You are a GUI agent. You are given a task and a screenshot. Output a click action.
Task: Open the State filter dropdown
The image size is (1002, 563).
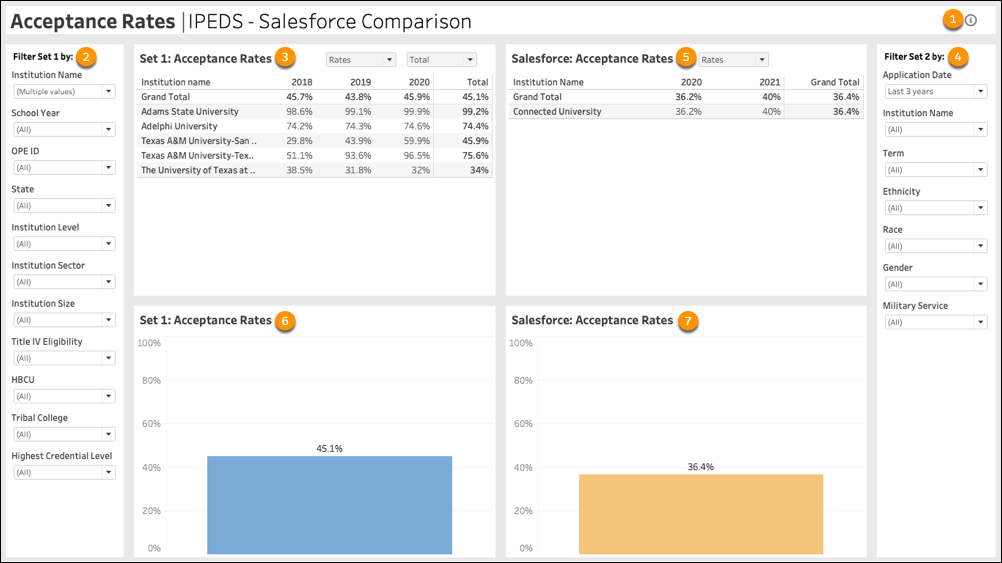(64, 206)
